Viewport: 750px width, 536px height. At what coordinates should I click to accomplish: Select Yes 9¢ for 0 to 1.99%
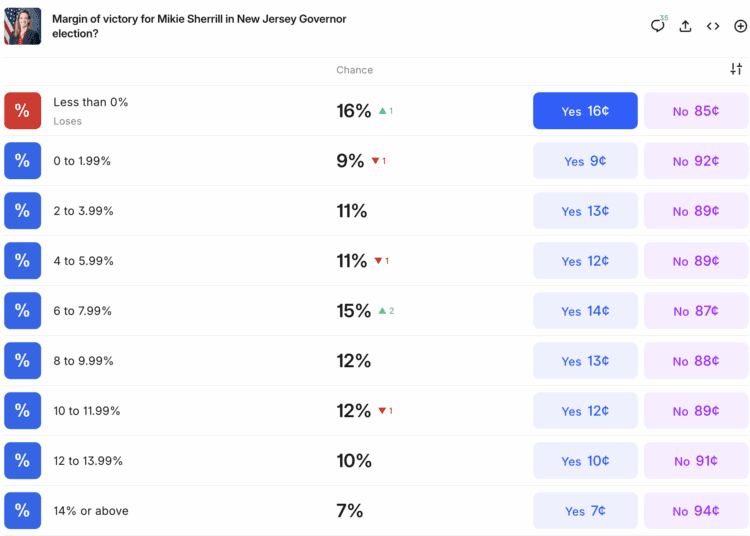(585, 161)
